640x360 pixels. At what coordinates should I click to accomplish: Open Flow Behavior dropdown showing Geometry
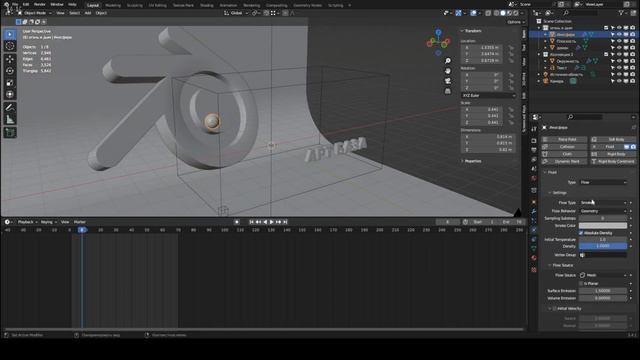coord(603,211)
